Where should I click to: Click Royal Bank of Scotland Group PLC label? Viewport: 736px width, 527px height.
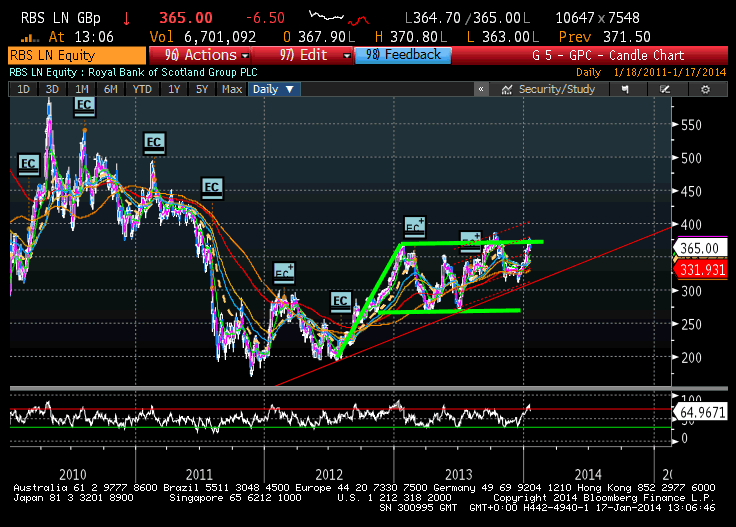coord(173,72)
